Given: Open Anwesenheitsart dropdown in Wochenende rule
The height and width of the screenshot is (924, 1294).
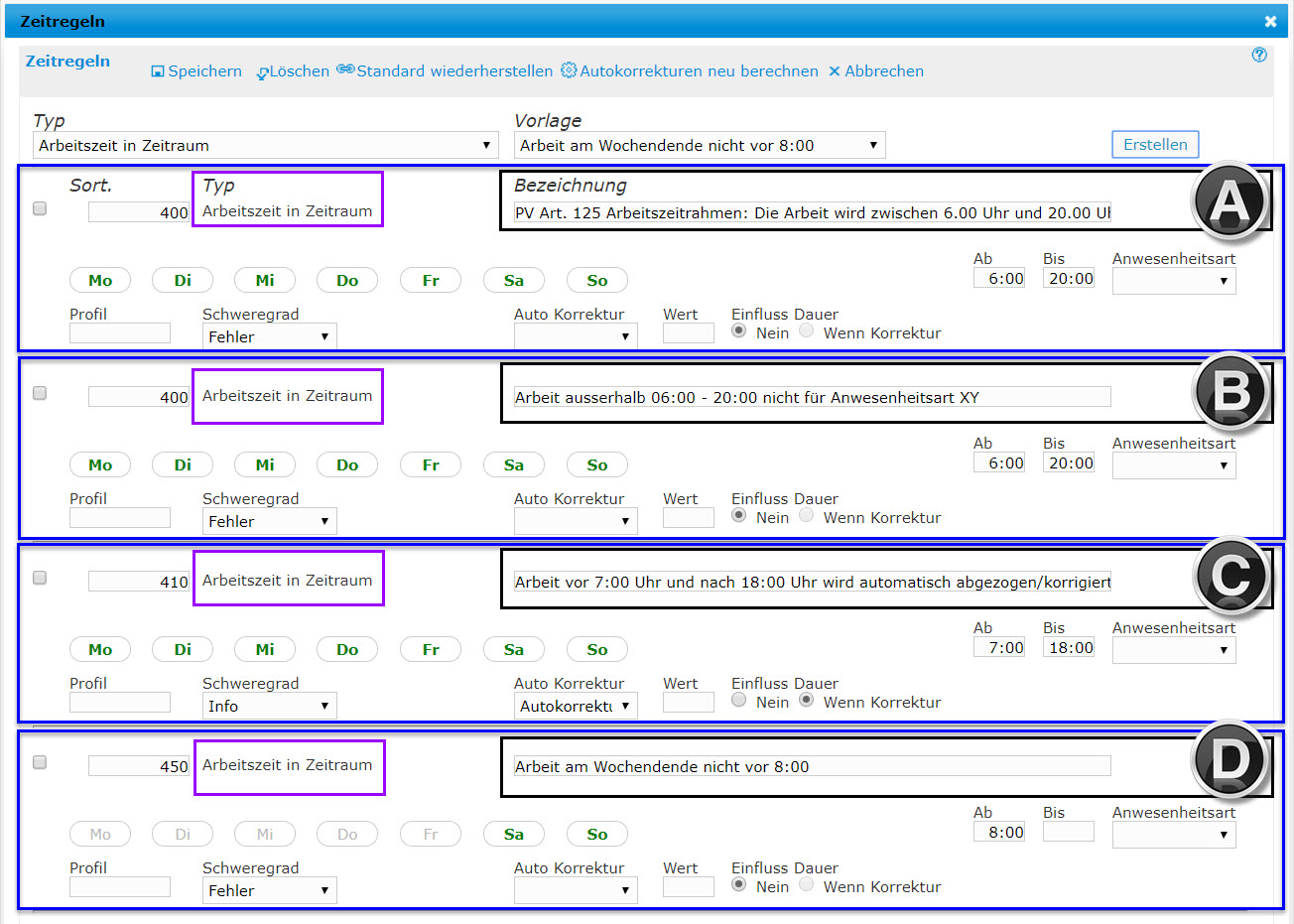Looking at the screenshot, I should (x=1174, y=835).
